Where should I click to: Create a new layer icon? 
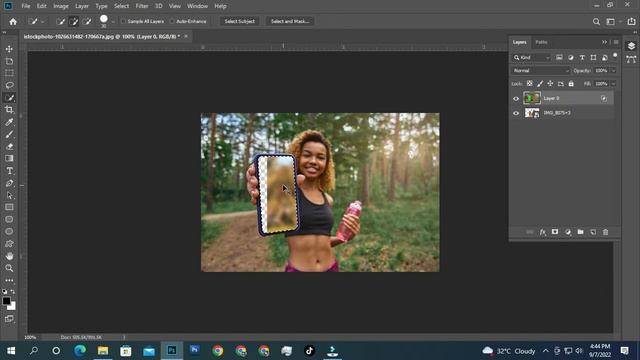(x=593, y=232)
